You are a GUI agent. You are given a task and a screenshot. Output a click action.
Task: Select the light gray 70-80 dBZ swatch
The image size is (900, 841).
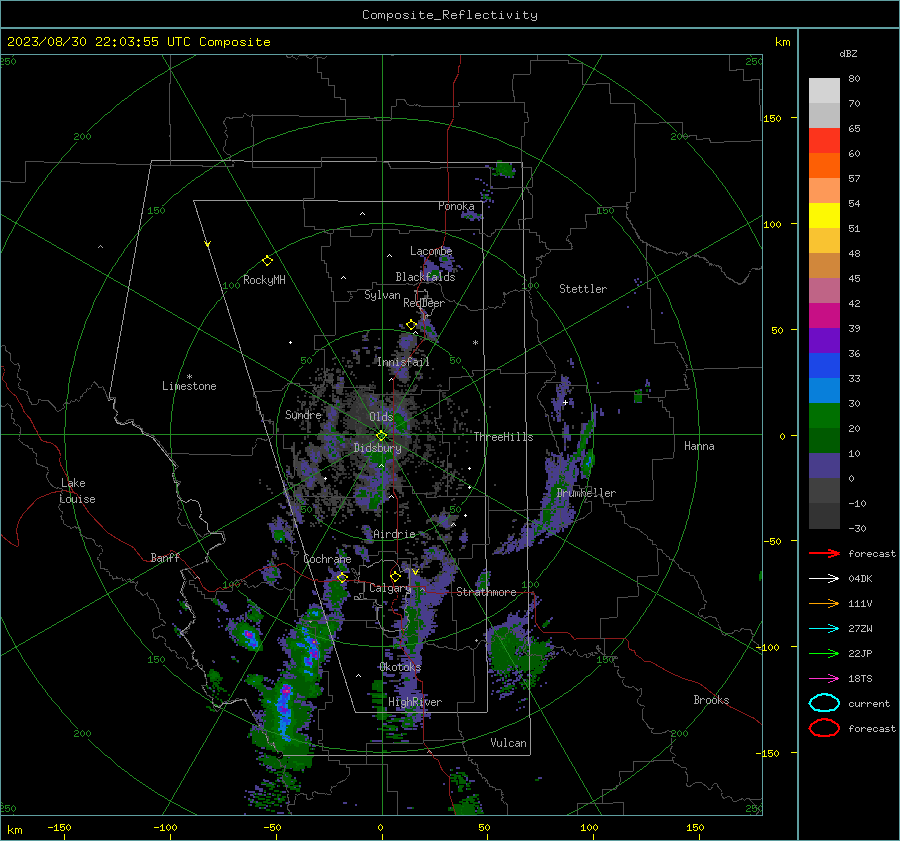824,91
